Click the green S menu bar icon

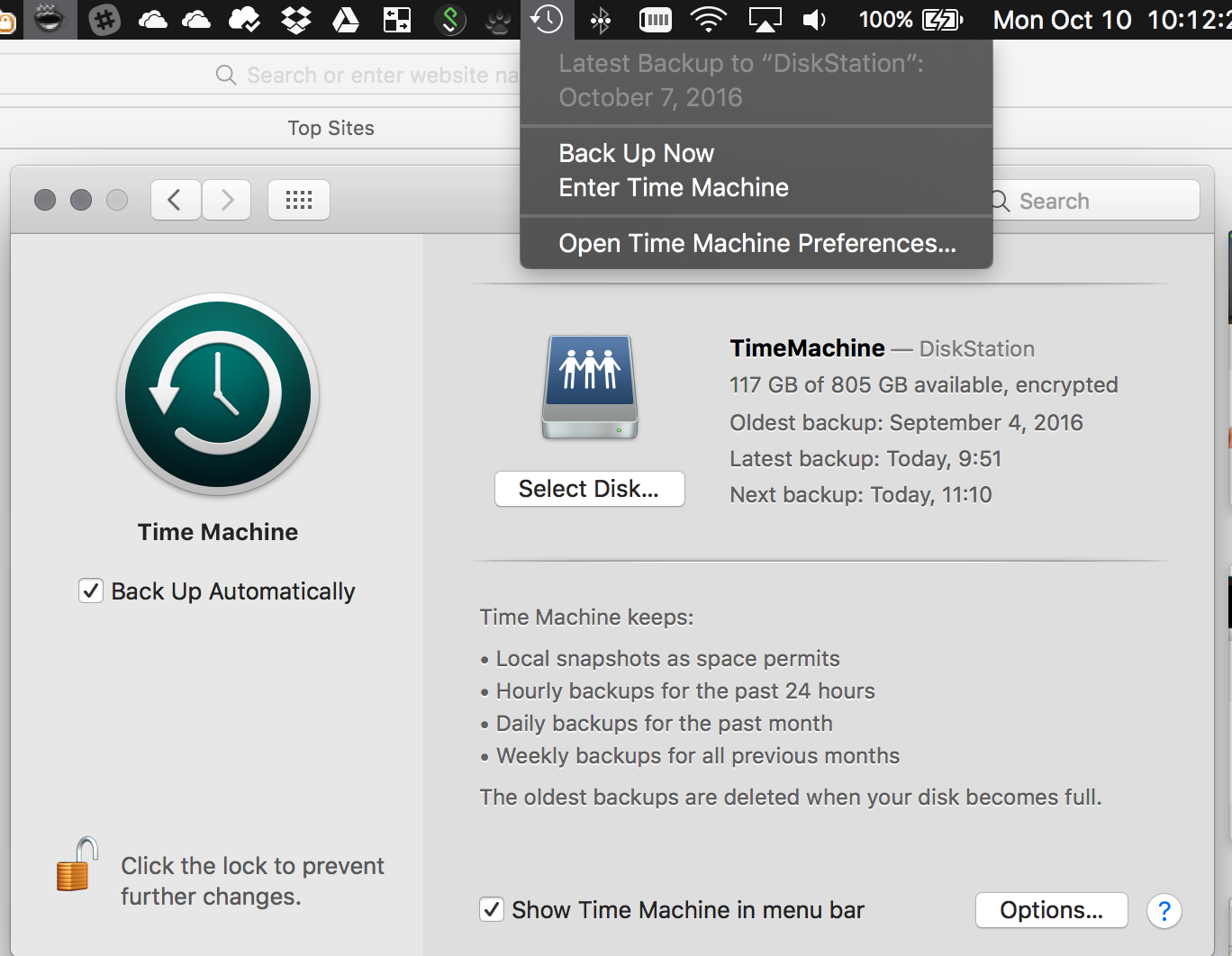(x=450, y=19)
